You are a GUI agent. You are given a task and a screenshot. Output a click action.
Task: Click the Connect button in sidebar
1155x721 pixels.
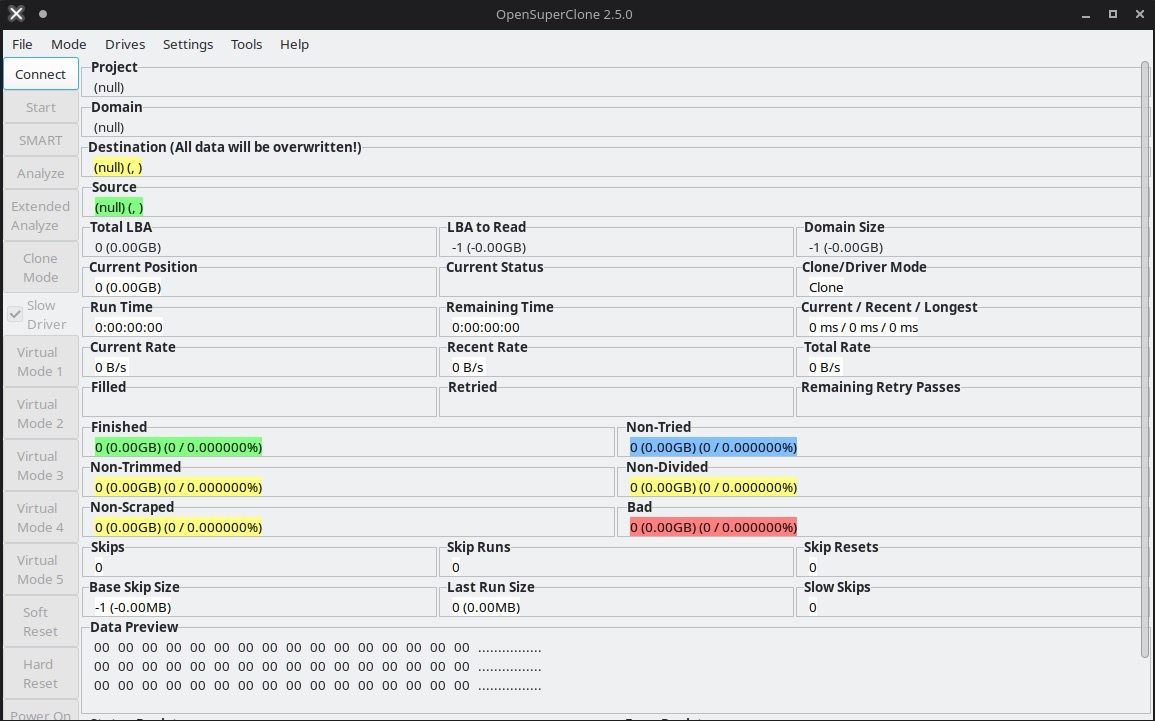(x=40, y=74)
